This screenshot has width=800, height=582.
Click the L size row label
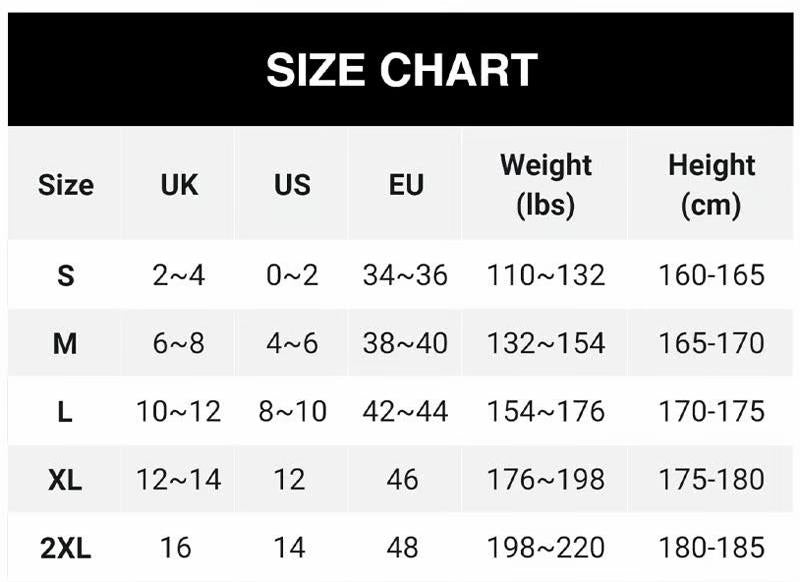click(x=66, y=411)
